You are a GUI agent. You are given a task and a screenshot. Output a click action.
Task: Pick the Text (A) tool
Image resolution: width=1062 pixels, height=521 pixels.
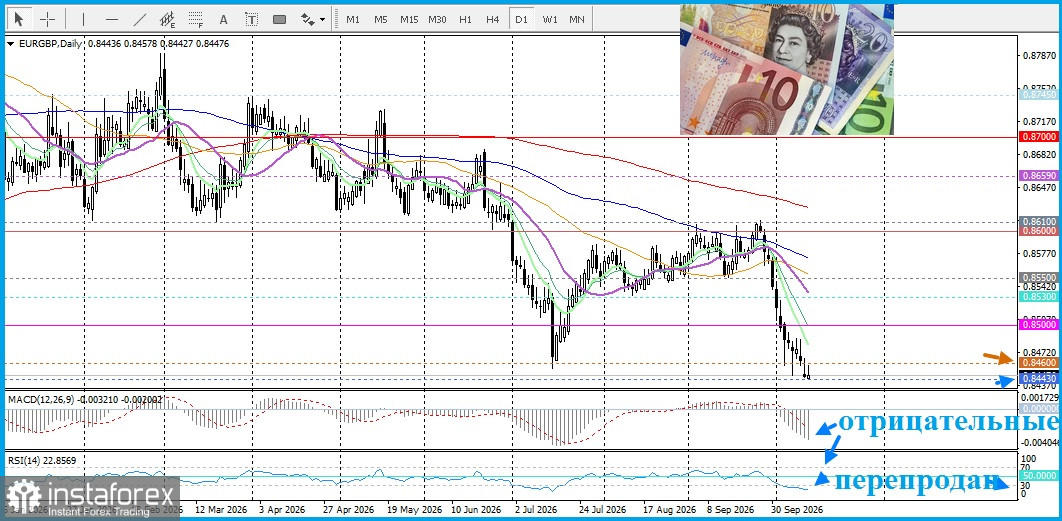pos(224,19)
